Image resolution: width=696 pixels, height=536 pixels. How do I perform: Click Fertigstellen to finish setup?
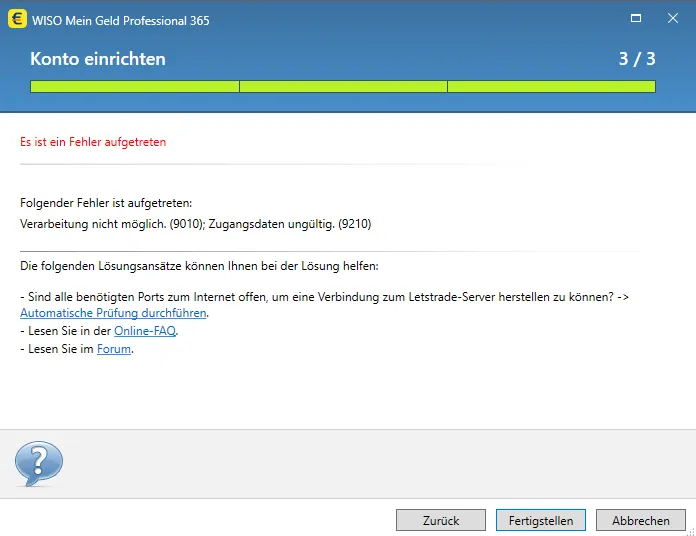541,520
